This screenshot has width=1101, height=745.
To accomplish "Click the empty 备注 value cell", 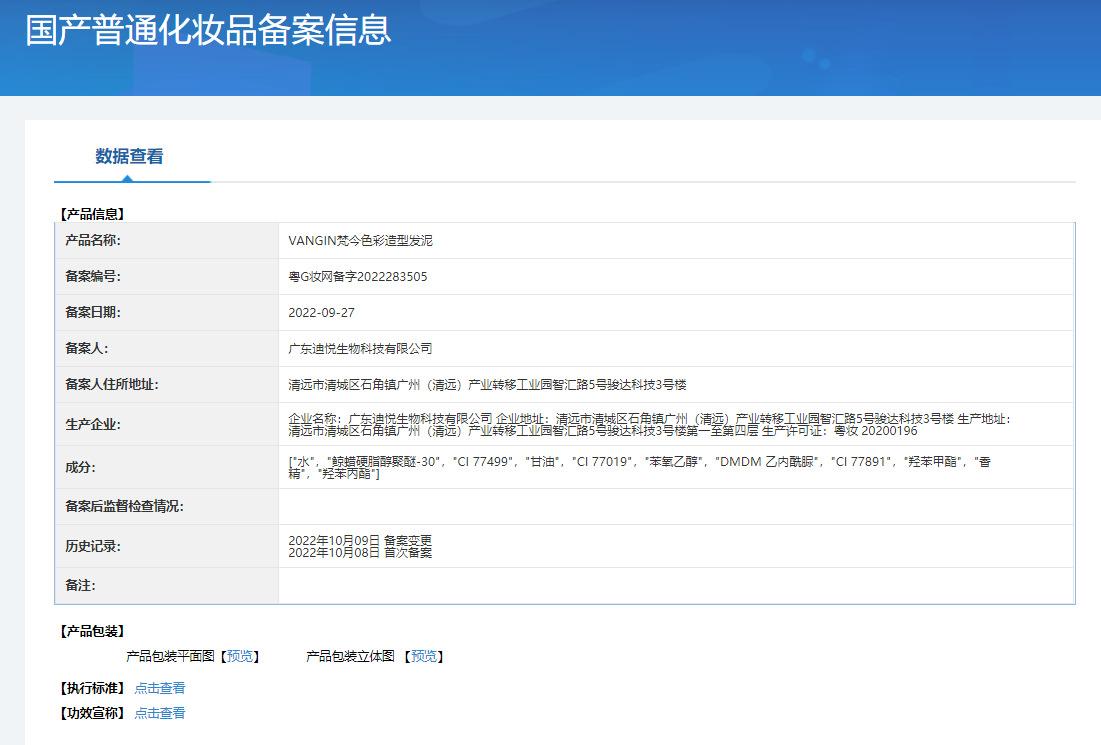I will [675, 586].
